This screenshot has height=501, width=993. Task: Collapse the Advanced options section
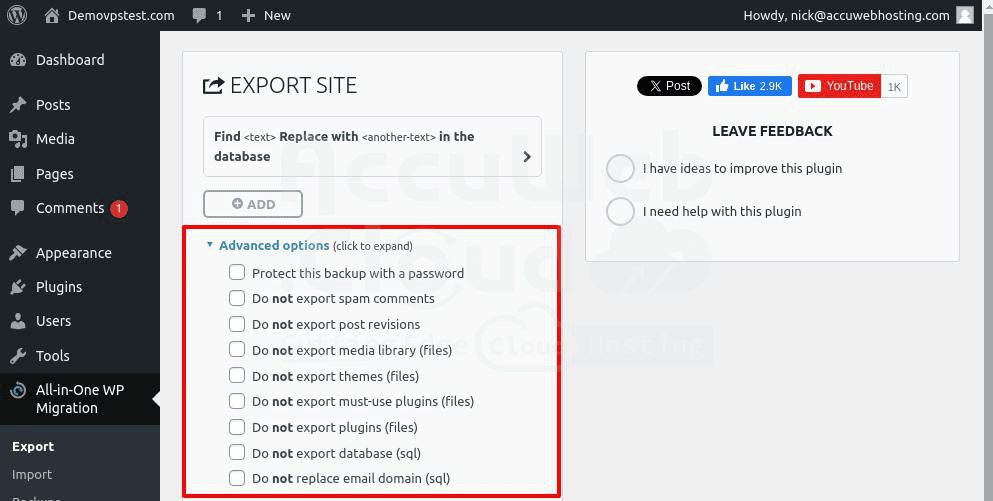tap(273, 245)
